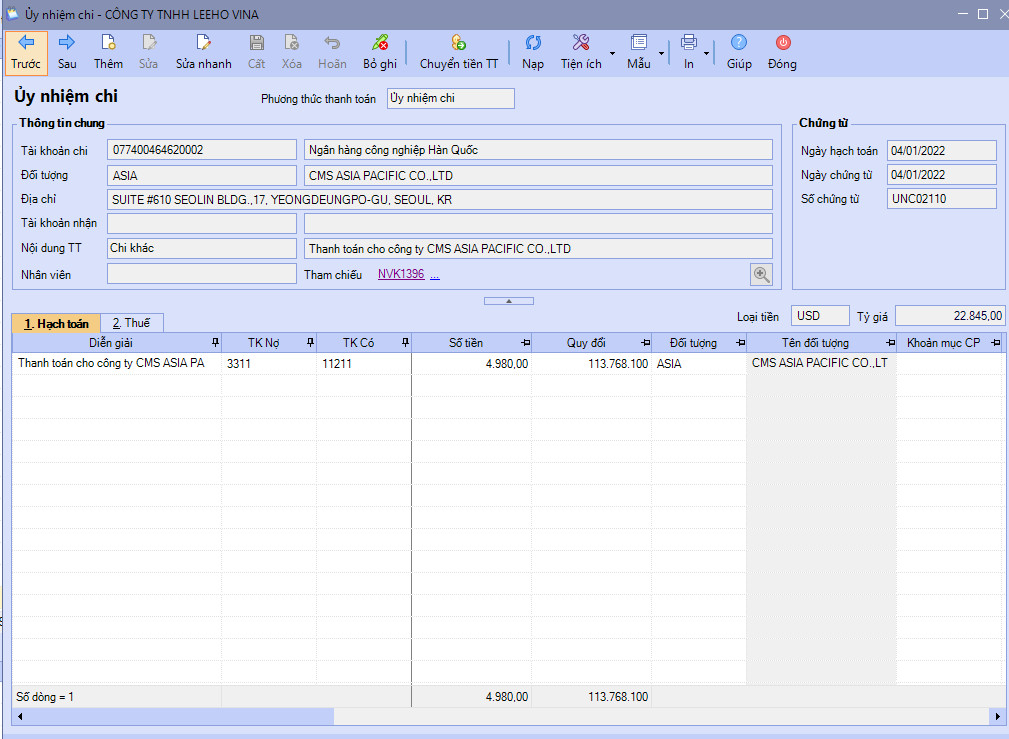Click the Sửa edit icon
Image resolution: width=1009 pixels, height=739 pixels.
[149, 53]
